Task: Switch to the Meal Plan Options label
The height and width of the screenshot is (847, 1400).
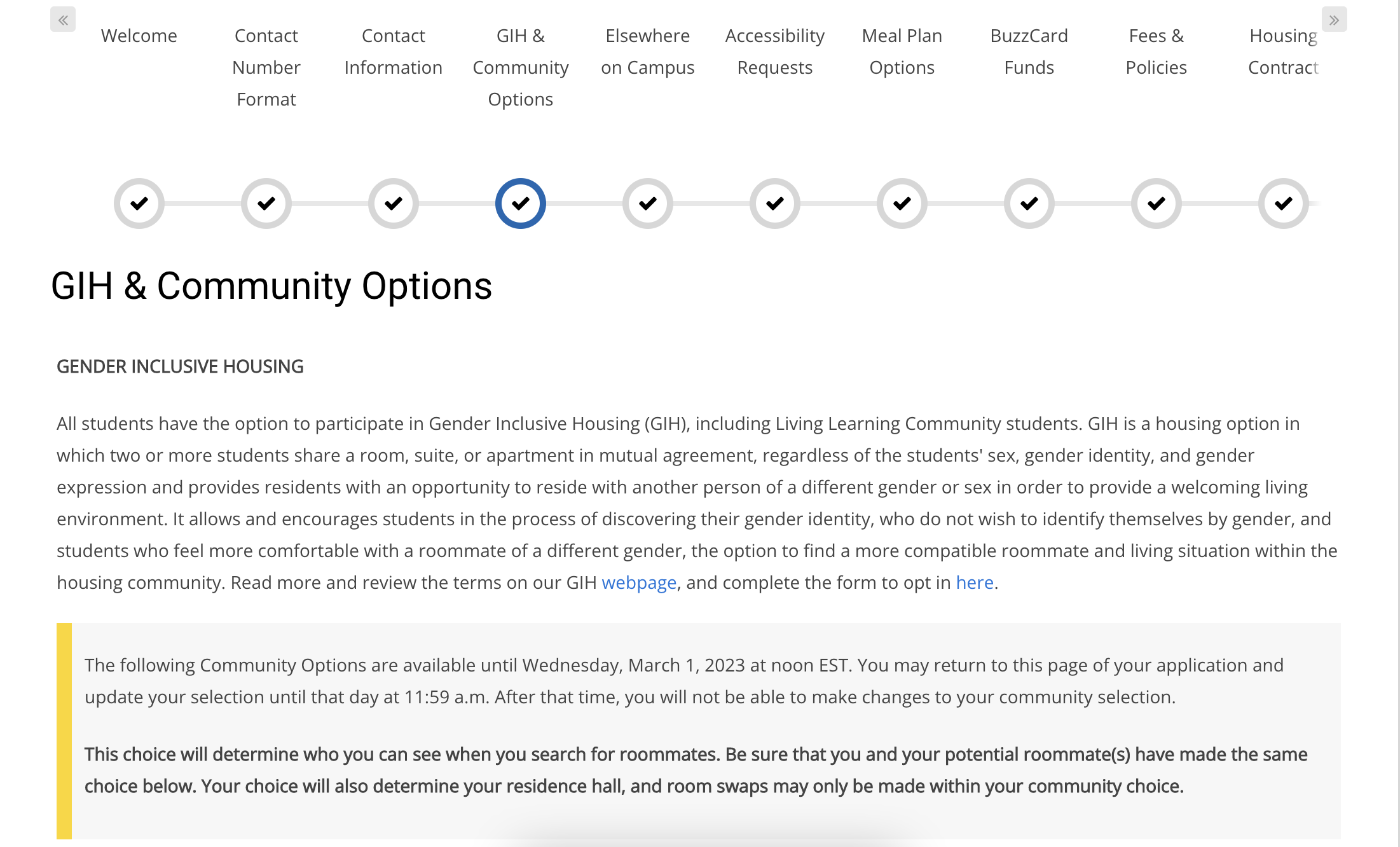Action: [902, 52]
